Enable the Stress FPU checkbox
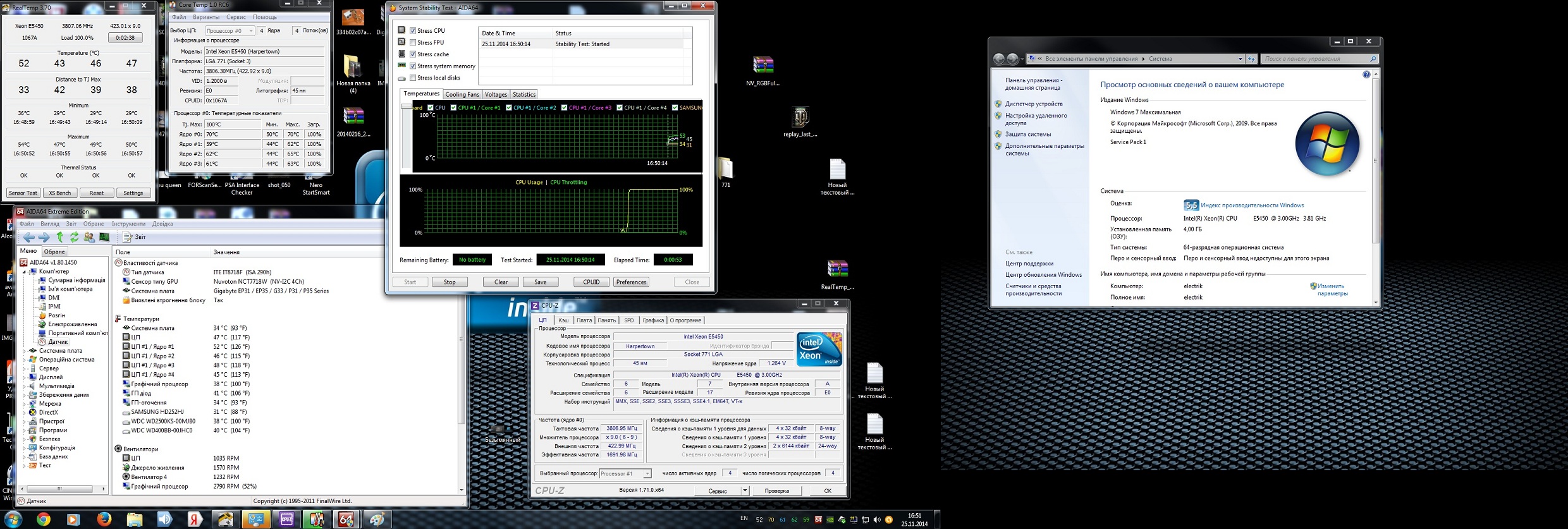The image size is (1568, 529). 413,42
